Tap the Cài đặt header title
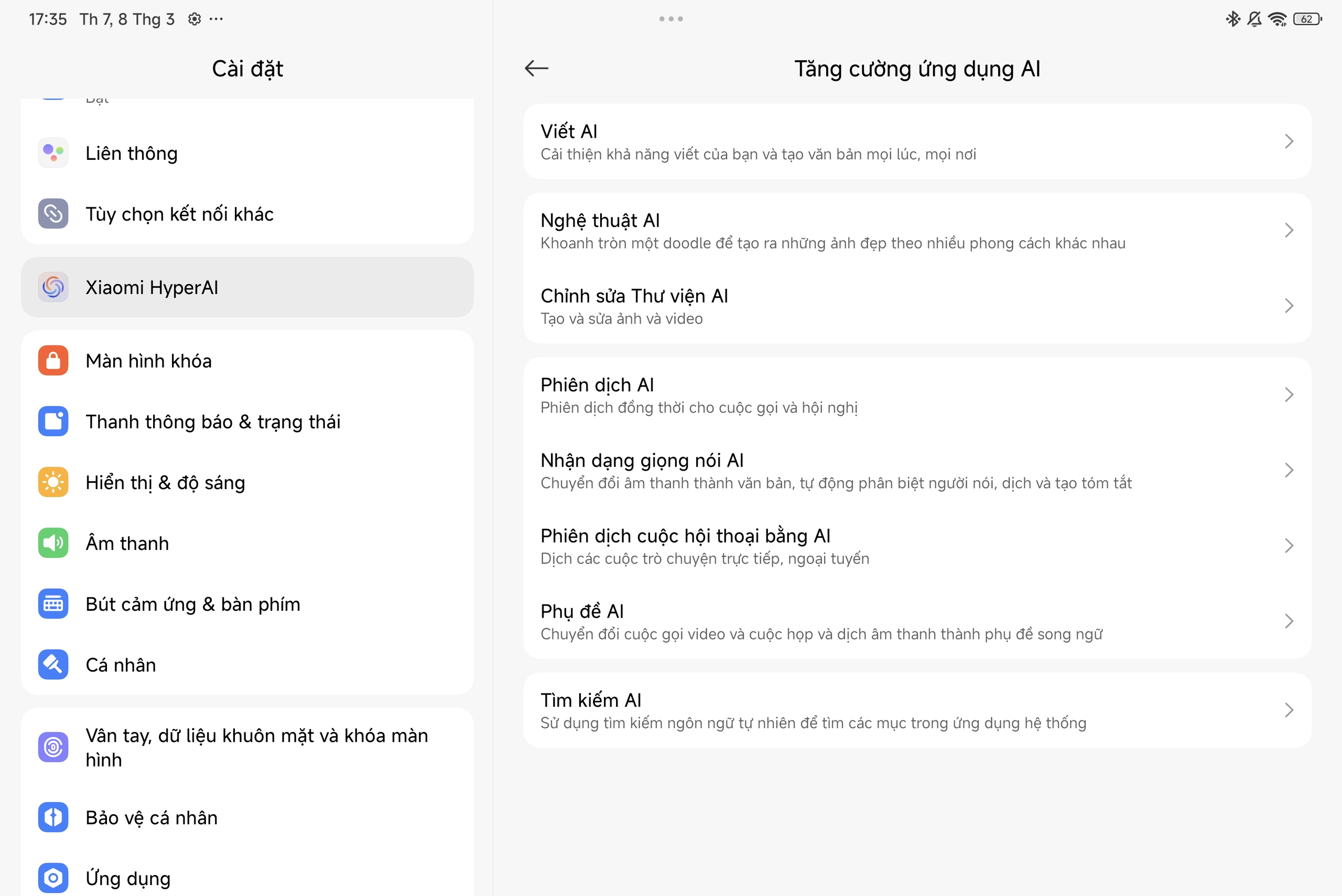 coord(247,69)
